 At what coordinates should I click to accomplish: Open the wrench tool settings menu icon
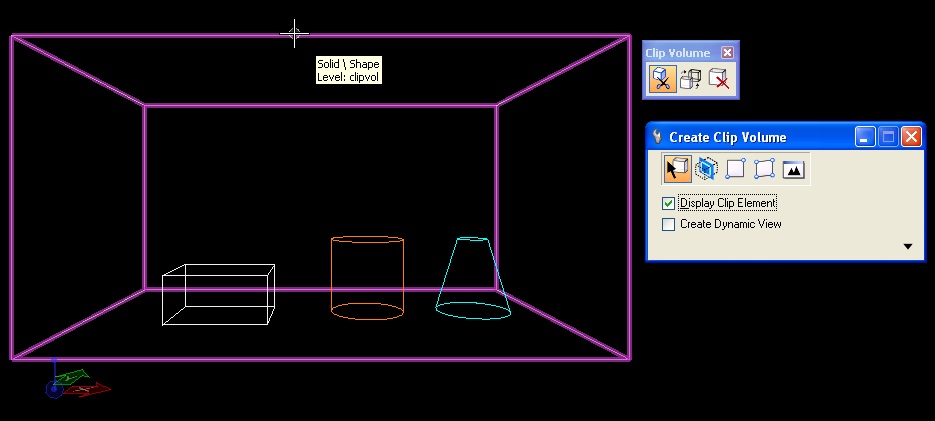coord(657,137)
